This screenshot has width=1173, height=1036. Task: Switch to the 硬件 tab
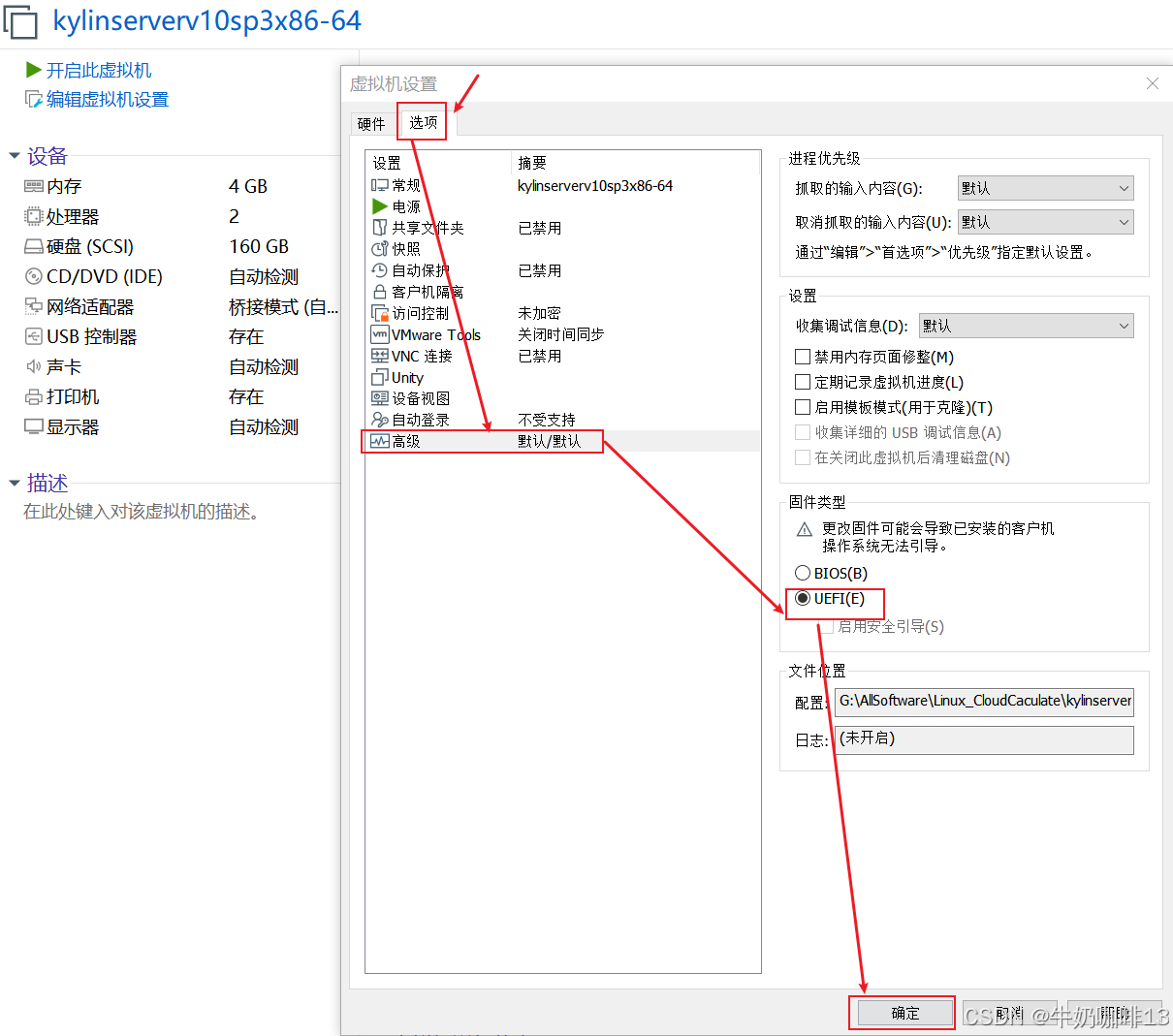tap(371, 124)
